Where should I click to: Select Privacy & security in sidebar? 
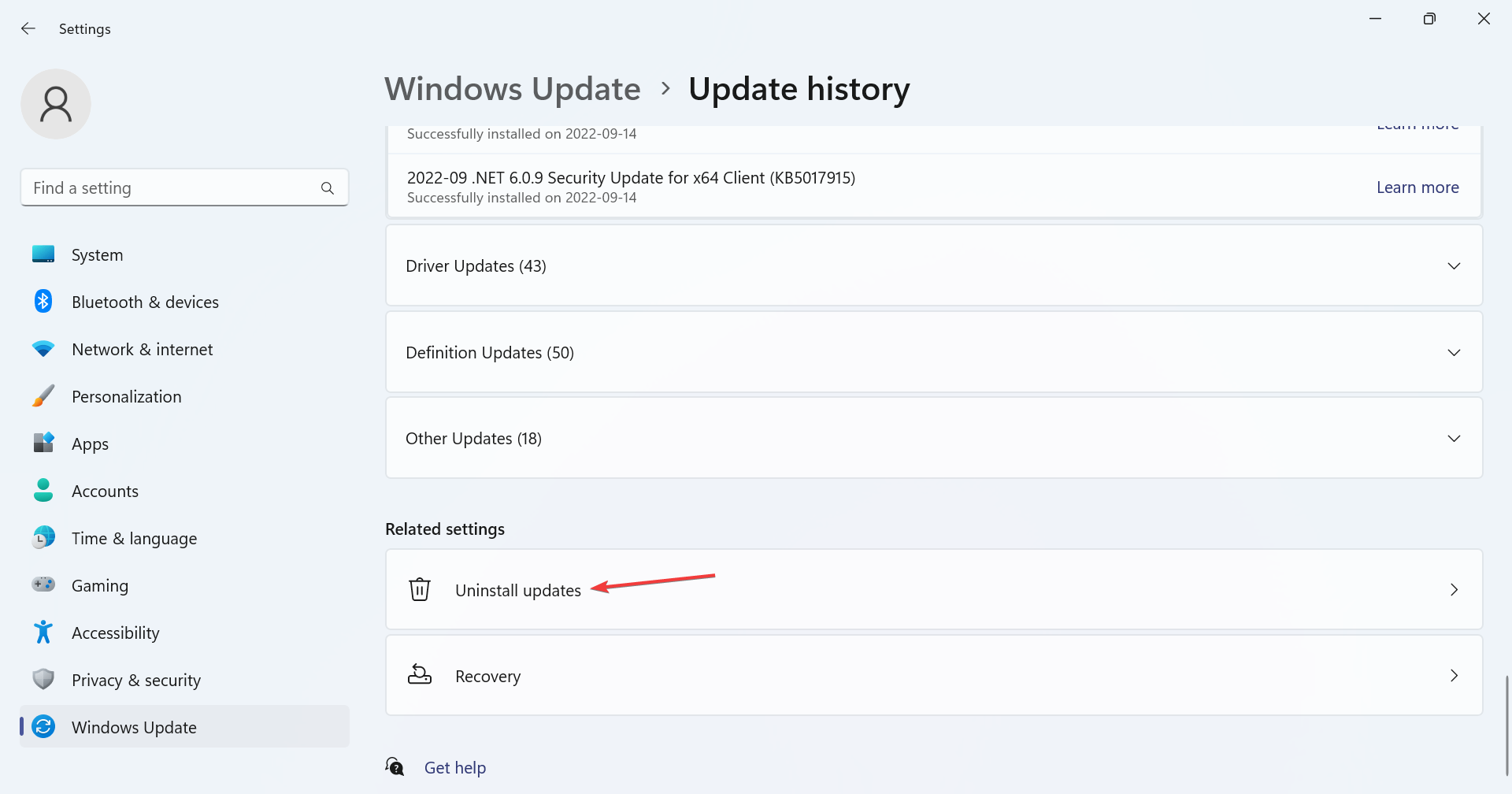[135, 681]
